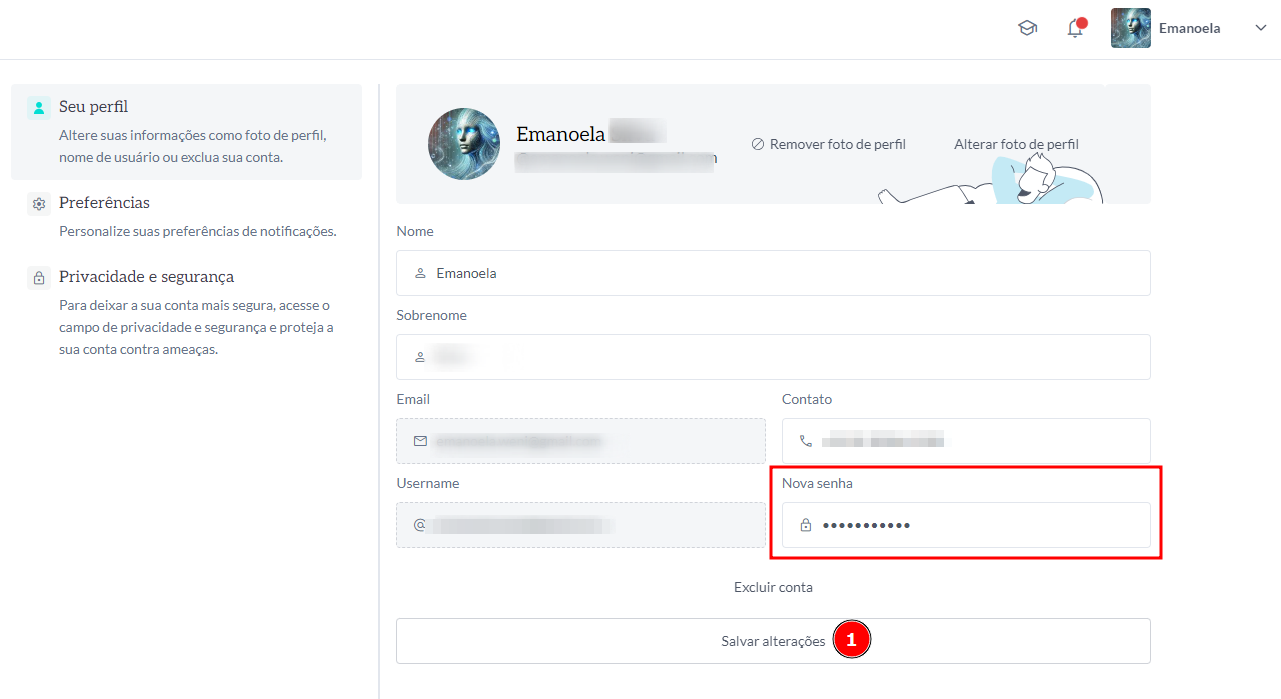Click the user avatar in top bar
1281x699 pixels.
click(1131, 29)
